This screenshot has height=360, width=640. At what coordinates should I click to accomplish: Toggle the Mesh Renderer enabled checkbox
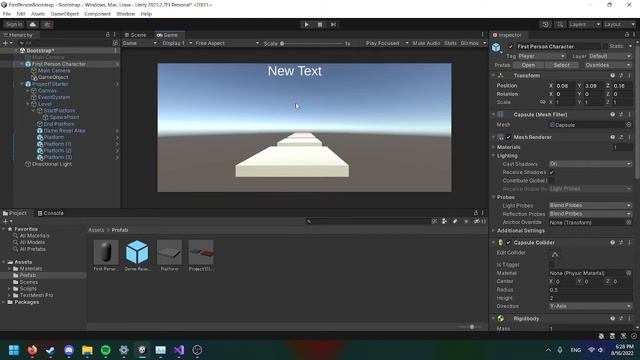coord(509,137)
